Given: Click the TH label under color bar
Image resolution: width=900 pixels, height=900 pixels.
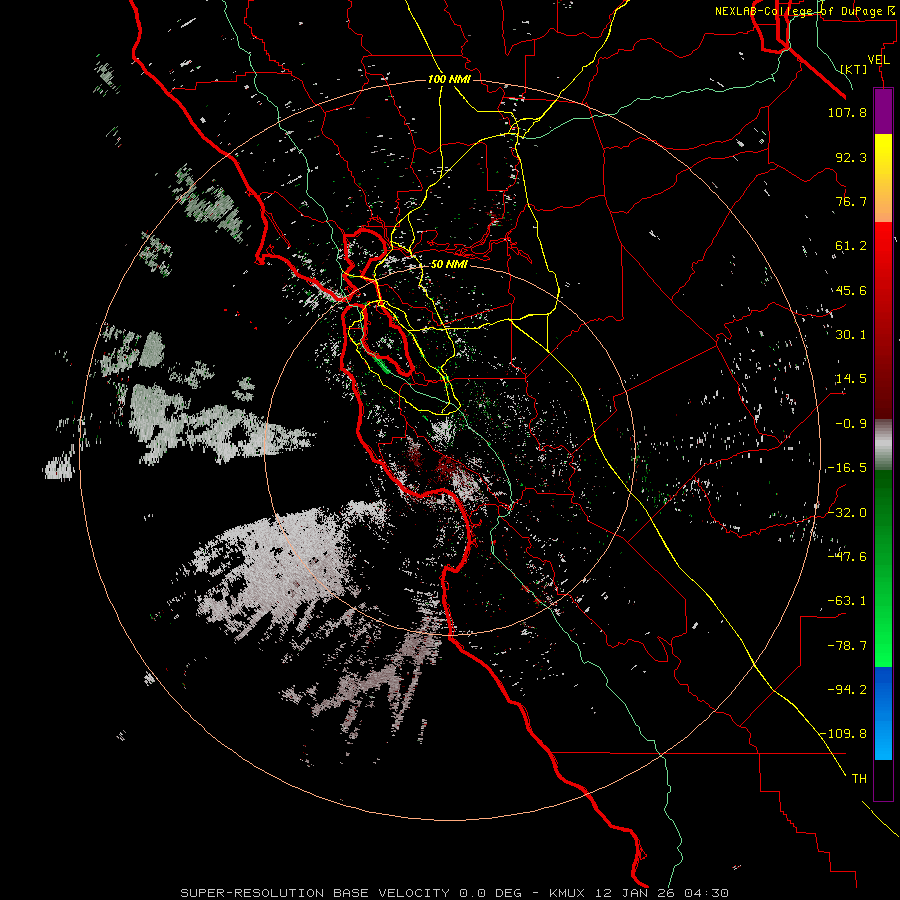Looking at the screenshot, I should click(859, 779).
